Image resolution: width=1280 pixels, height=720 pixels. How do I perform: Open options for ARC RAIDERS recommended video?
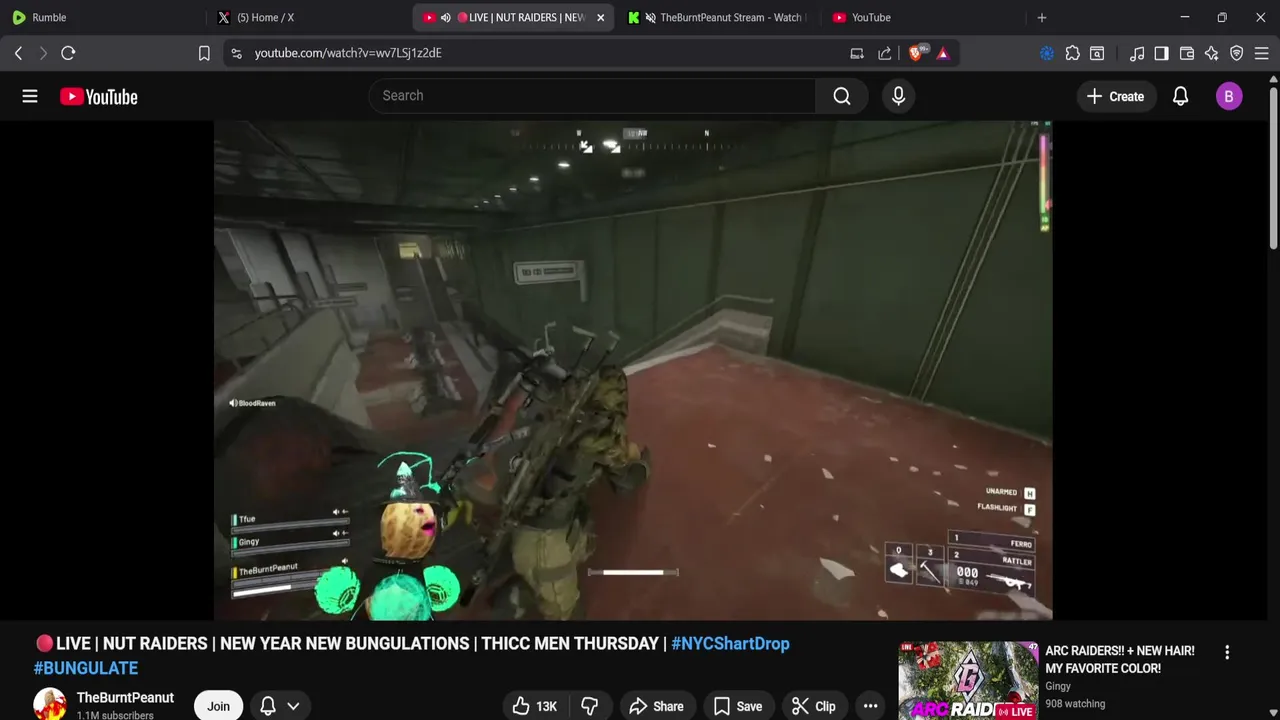pyautogui.click(x=1227, y=652)
